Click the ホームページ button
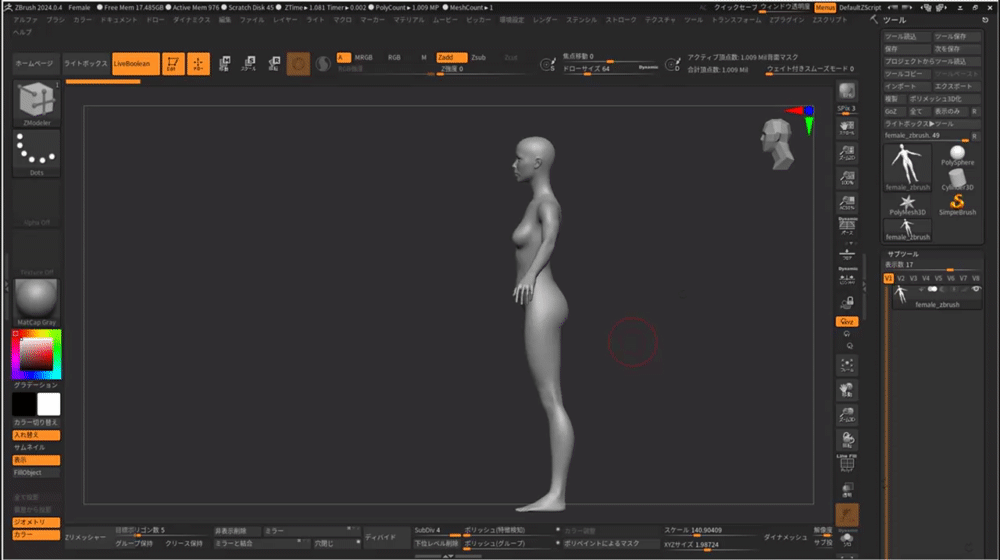The width and height of the screenshot is (1000, 560). click(35, 64)
